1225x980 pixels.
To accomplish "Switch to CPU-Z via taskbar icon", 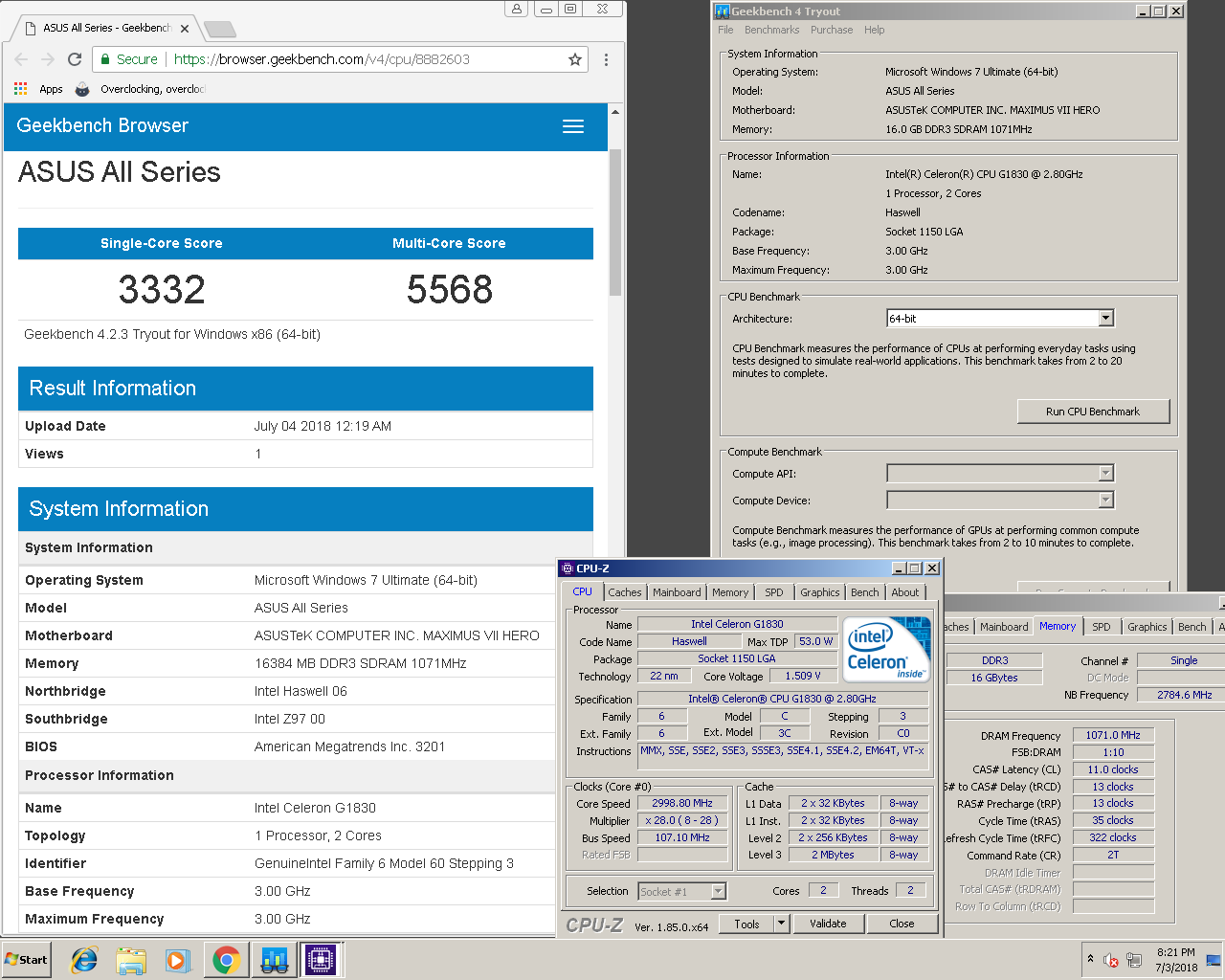I will tap(321, 960).
